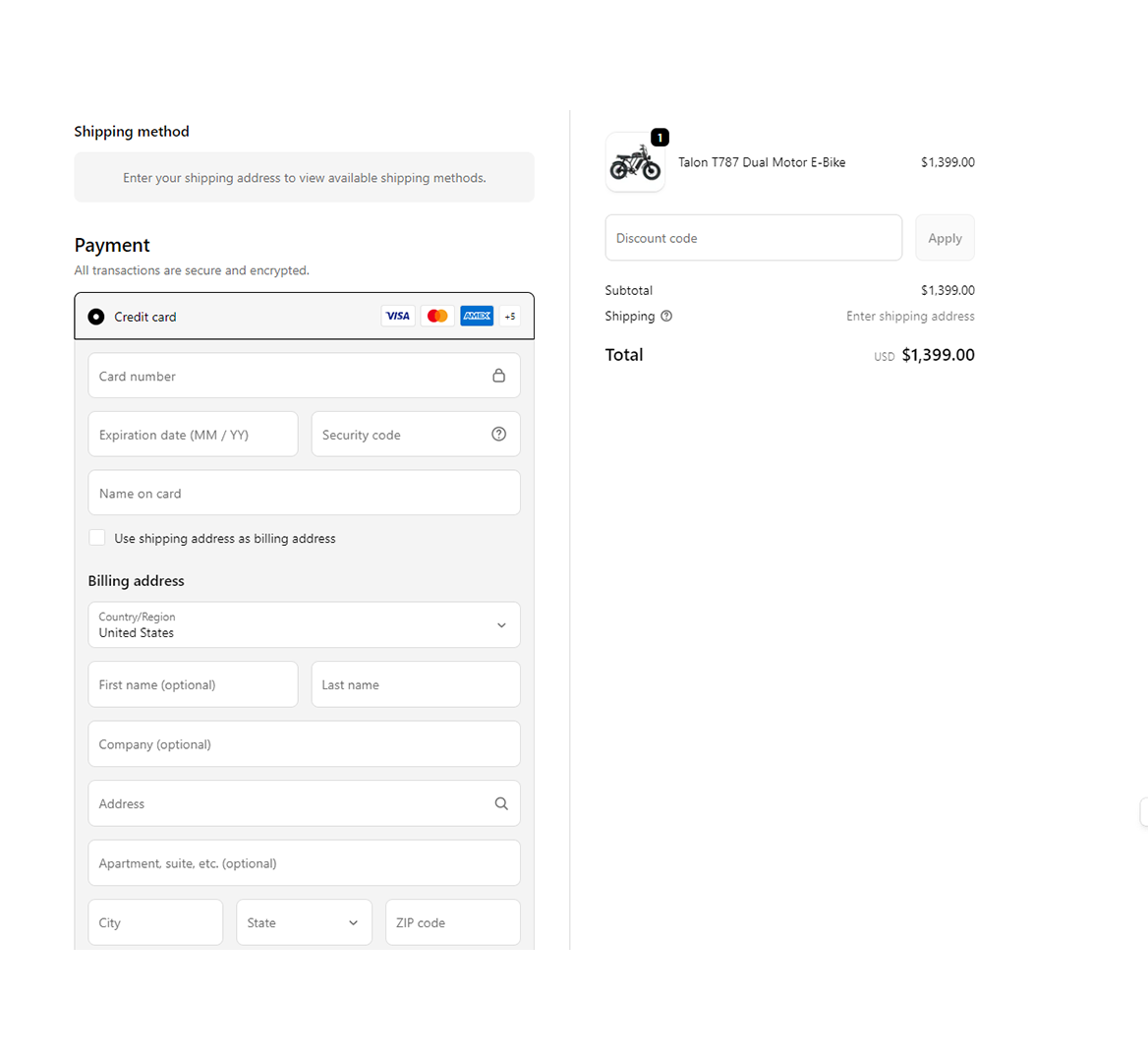Click the +5 more payment methods badge

click(x=510, y=317)
